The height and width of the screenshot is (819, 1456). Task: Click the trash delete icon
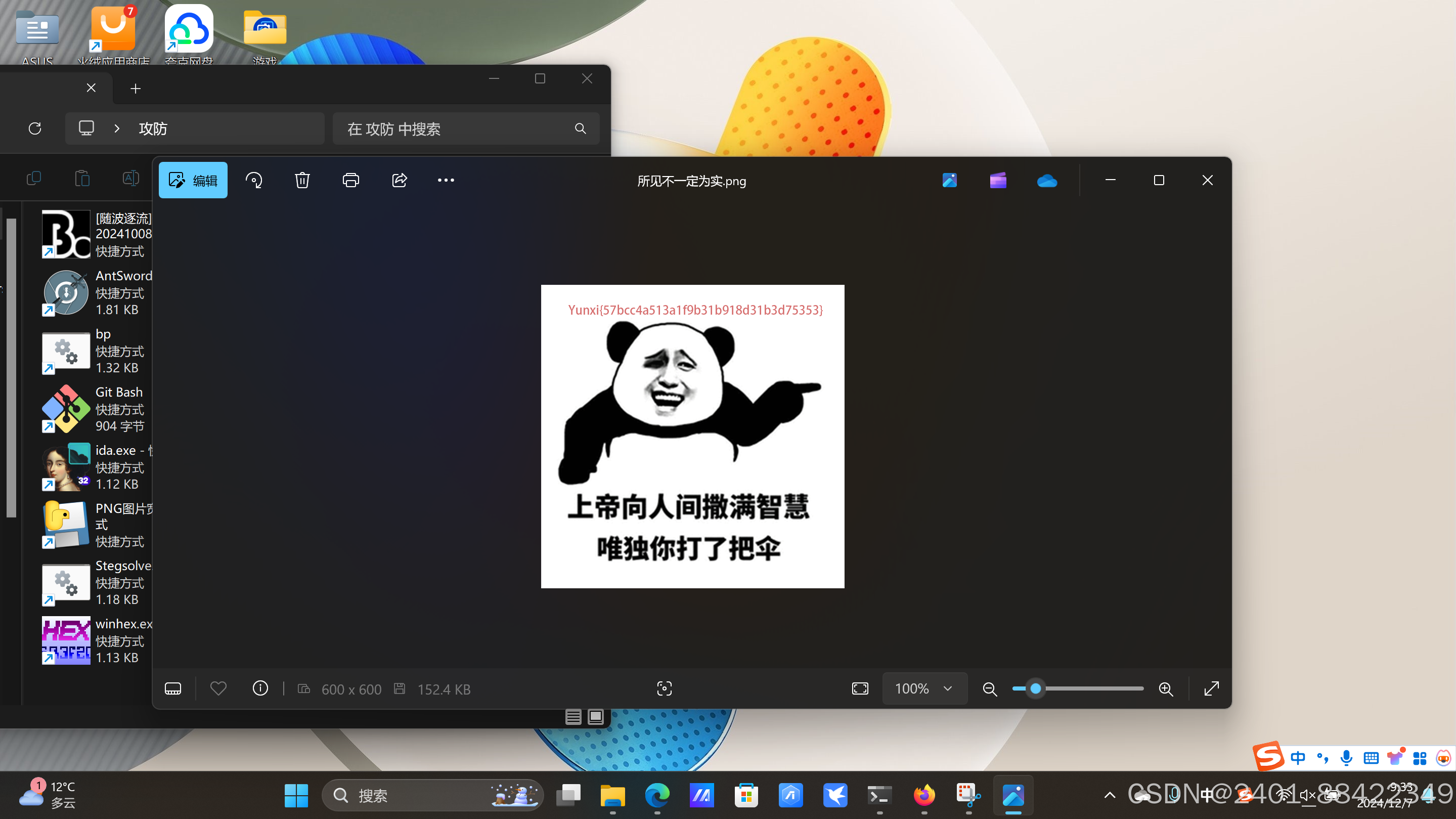pos(302,180)
